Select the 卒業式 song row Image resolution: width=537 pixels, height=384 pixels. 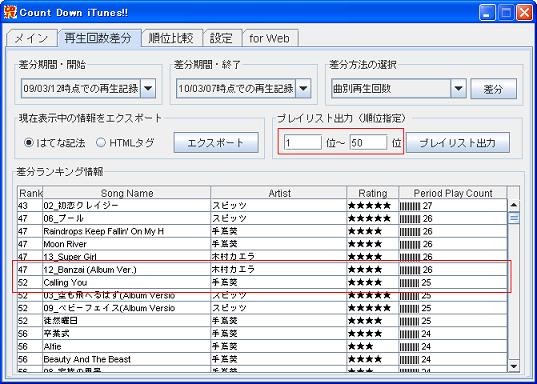[x=262, y=333]
